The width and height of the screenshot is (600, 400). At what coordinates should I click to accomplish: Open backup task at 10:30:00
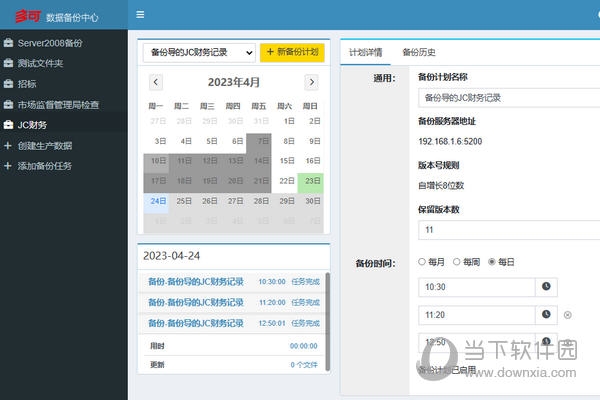point(234,282)
